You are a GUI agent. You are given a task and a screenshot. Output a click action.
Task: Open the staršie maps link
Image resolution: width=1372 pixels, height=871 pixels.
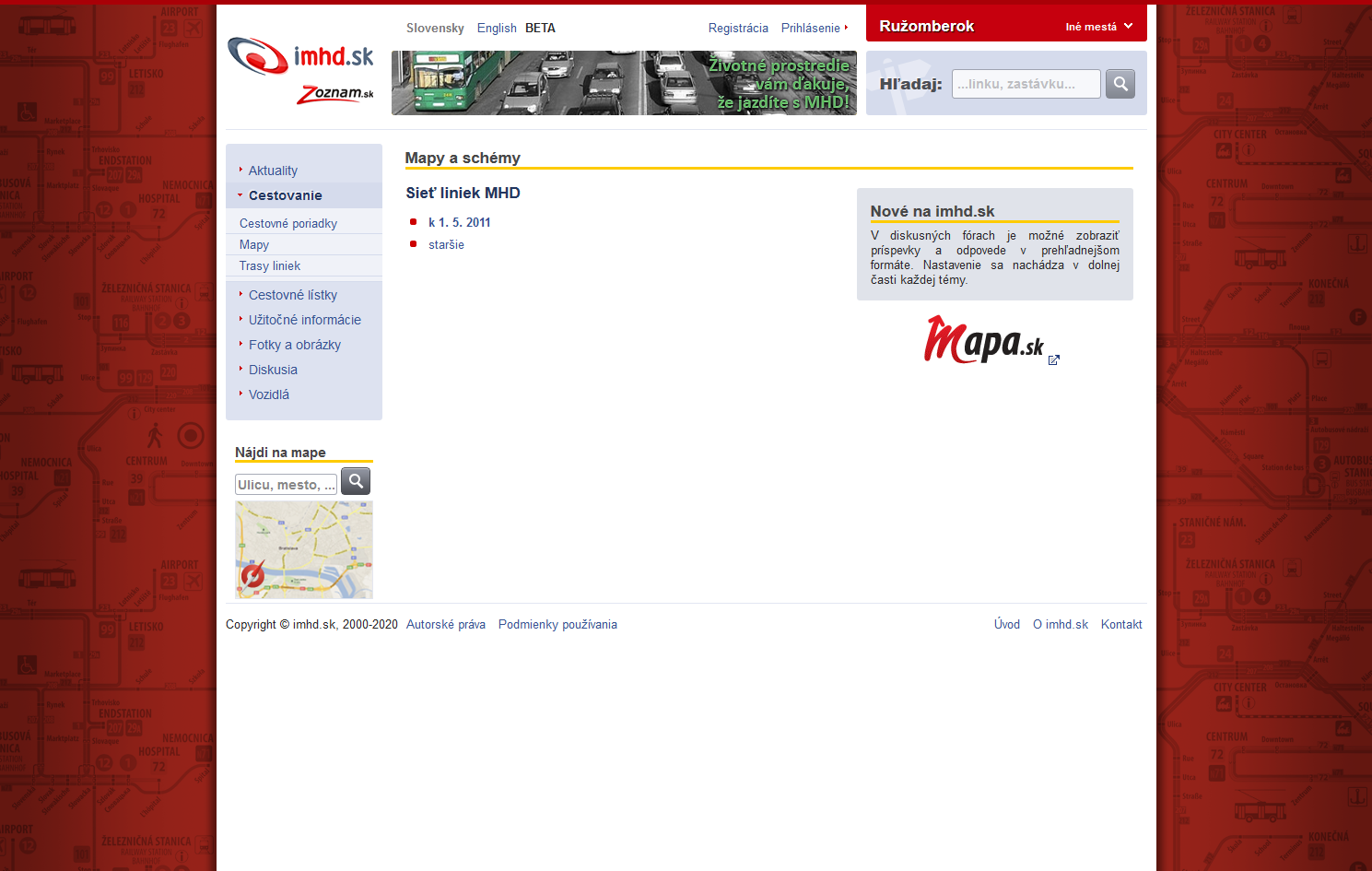(446, 244)
